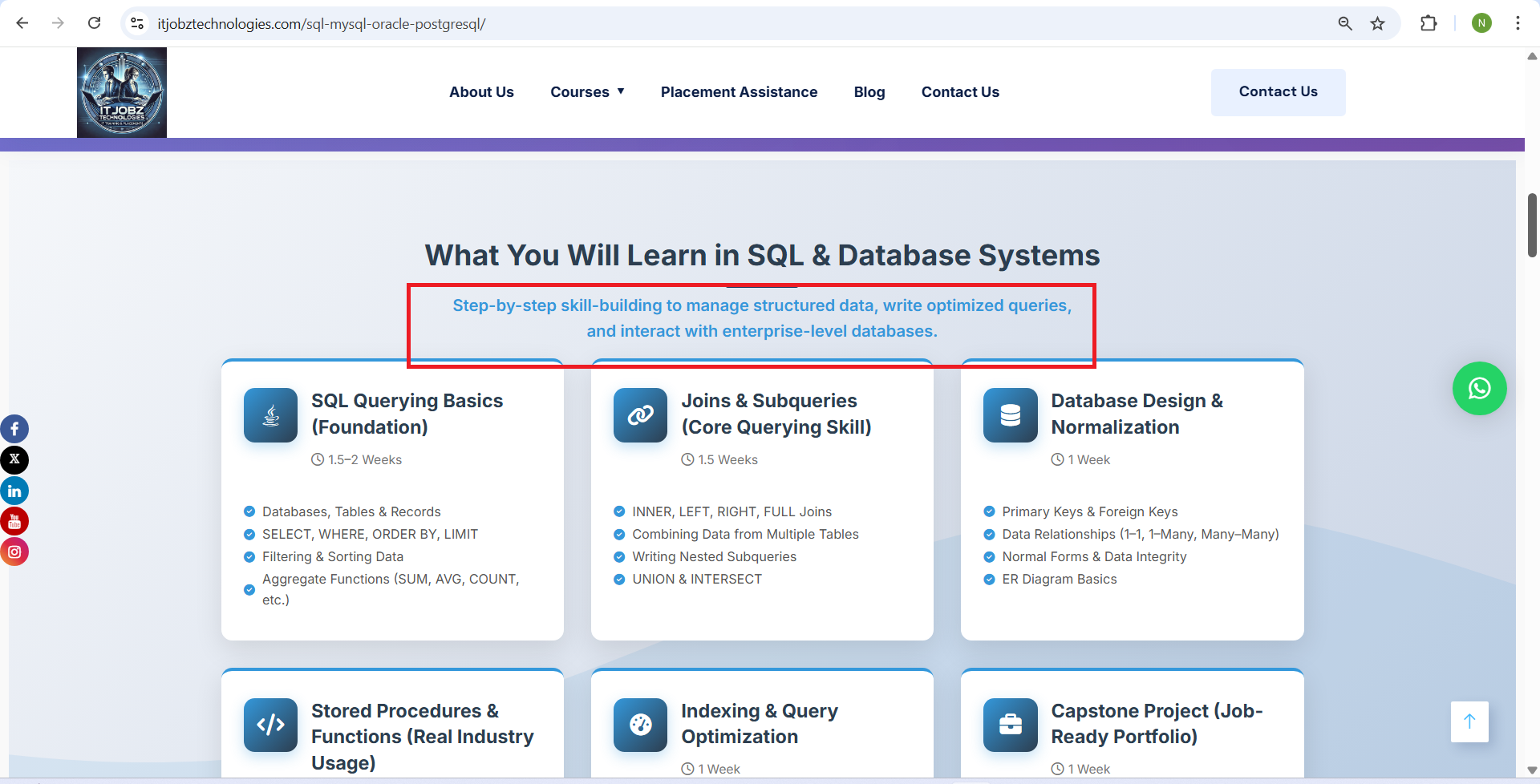Click the highlighted Contact Us button
The width and height of the screenshot is (1540, 784).
1278,92
